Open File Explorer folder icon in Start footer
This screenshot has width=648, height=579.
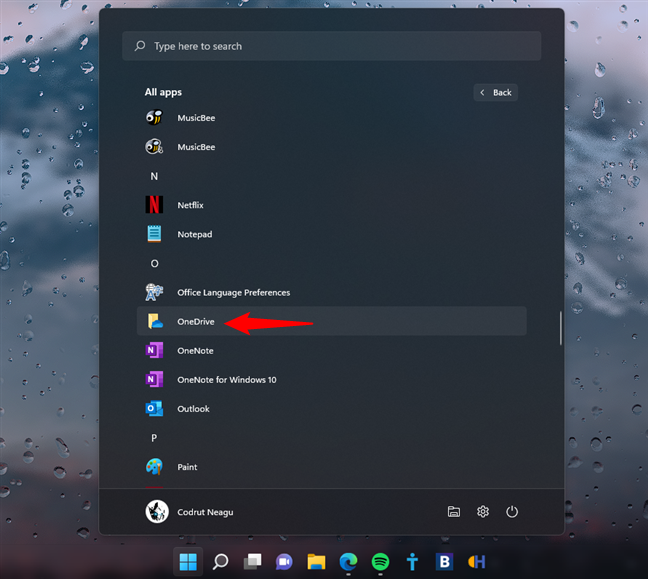pos(454,512)
